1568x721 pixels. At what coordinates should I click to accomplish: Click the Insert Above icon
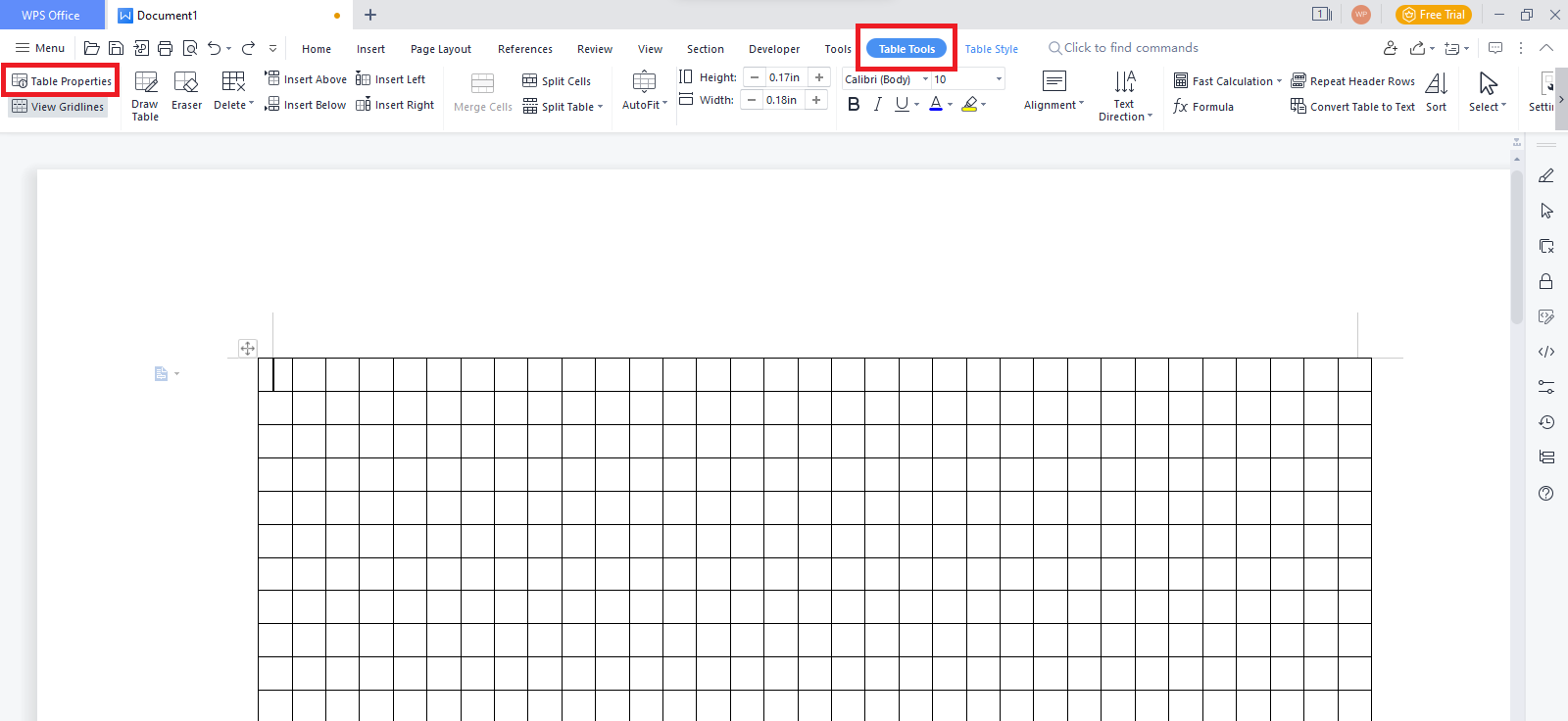pyautogui.click(x=272, y=78)
